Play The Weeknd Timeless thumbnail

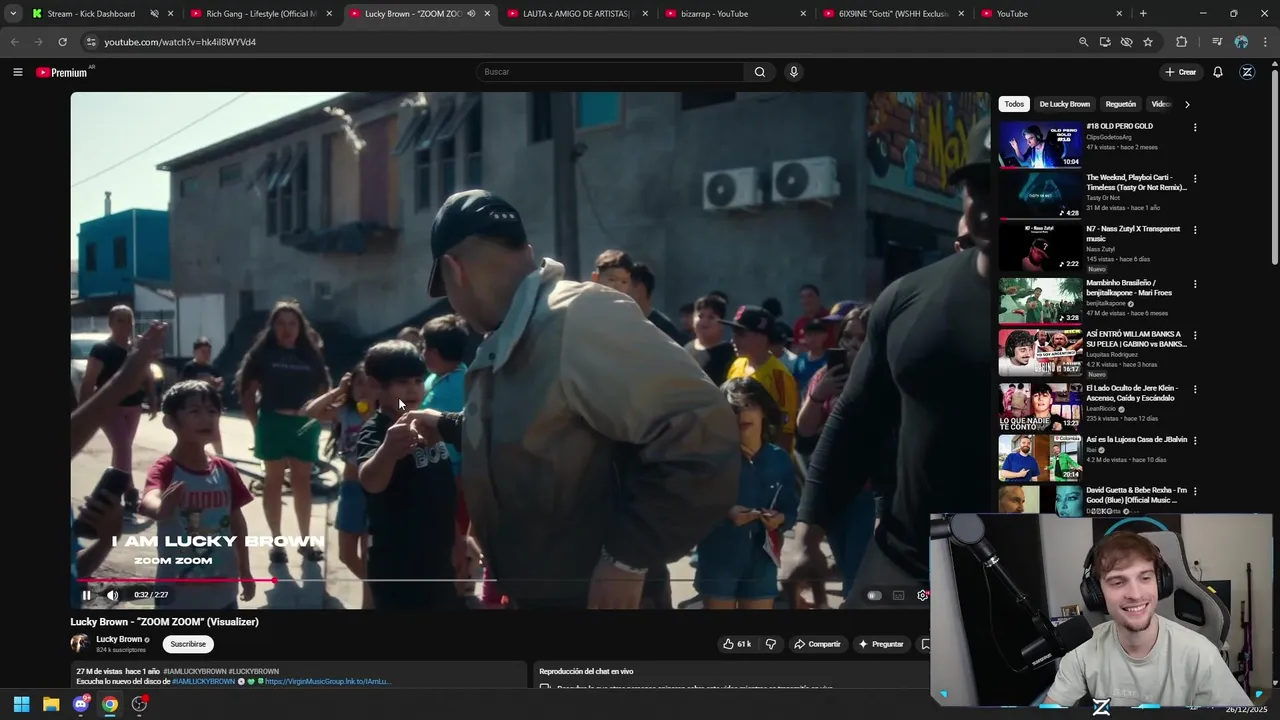1040,196
